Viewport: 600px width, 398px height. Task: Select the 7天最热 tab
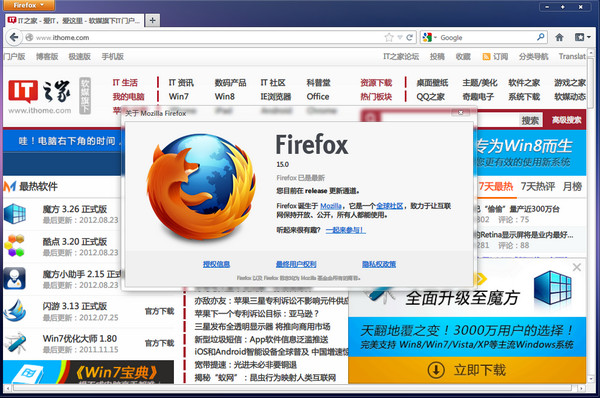point(496,187)
